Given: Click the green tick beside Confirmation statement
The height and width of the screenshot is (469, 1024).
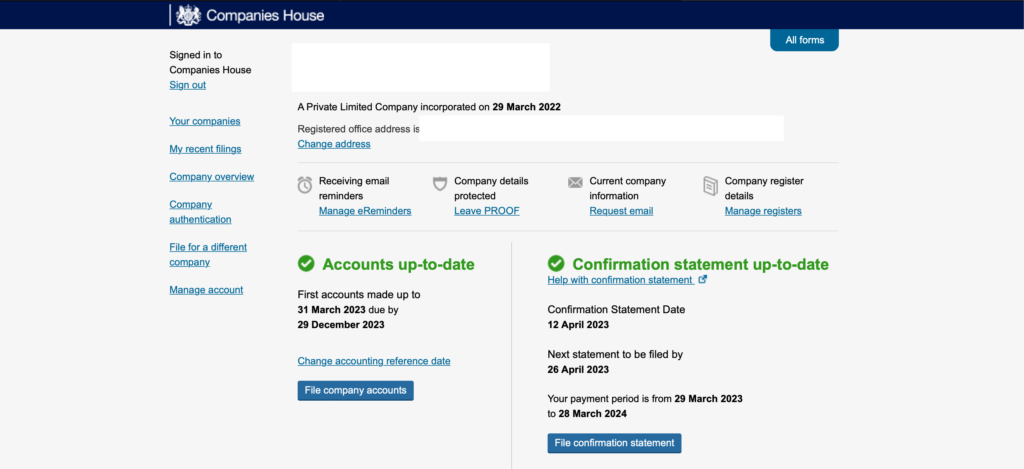Looking at the screenshot, I should [x=556, y=264].
